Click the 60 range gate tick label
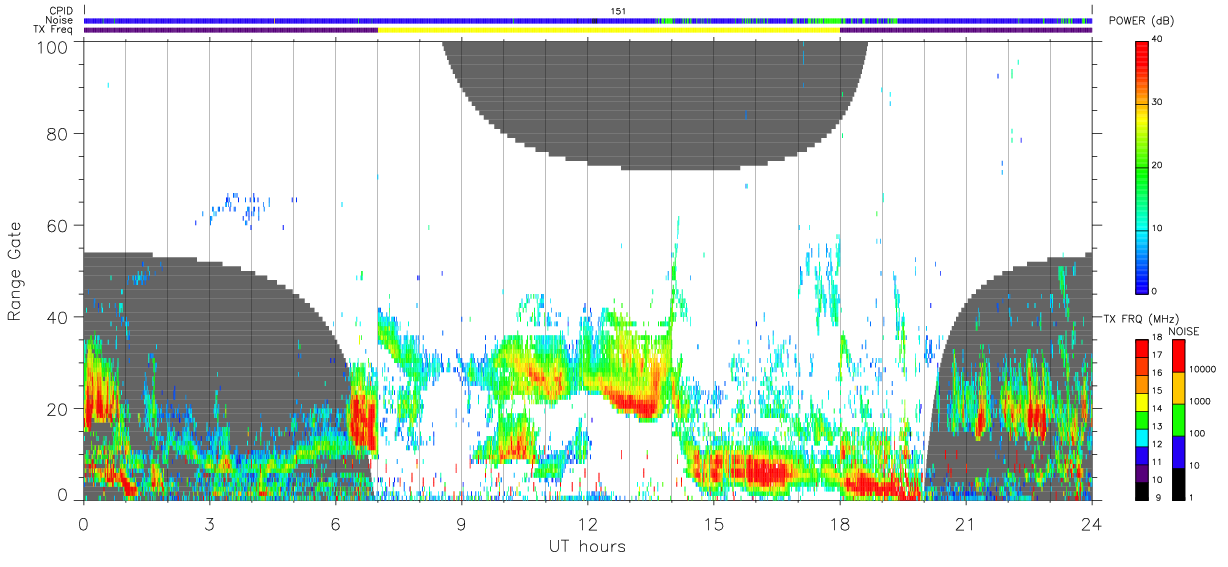This screenshot has height=567, width=1228. 55,225
